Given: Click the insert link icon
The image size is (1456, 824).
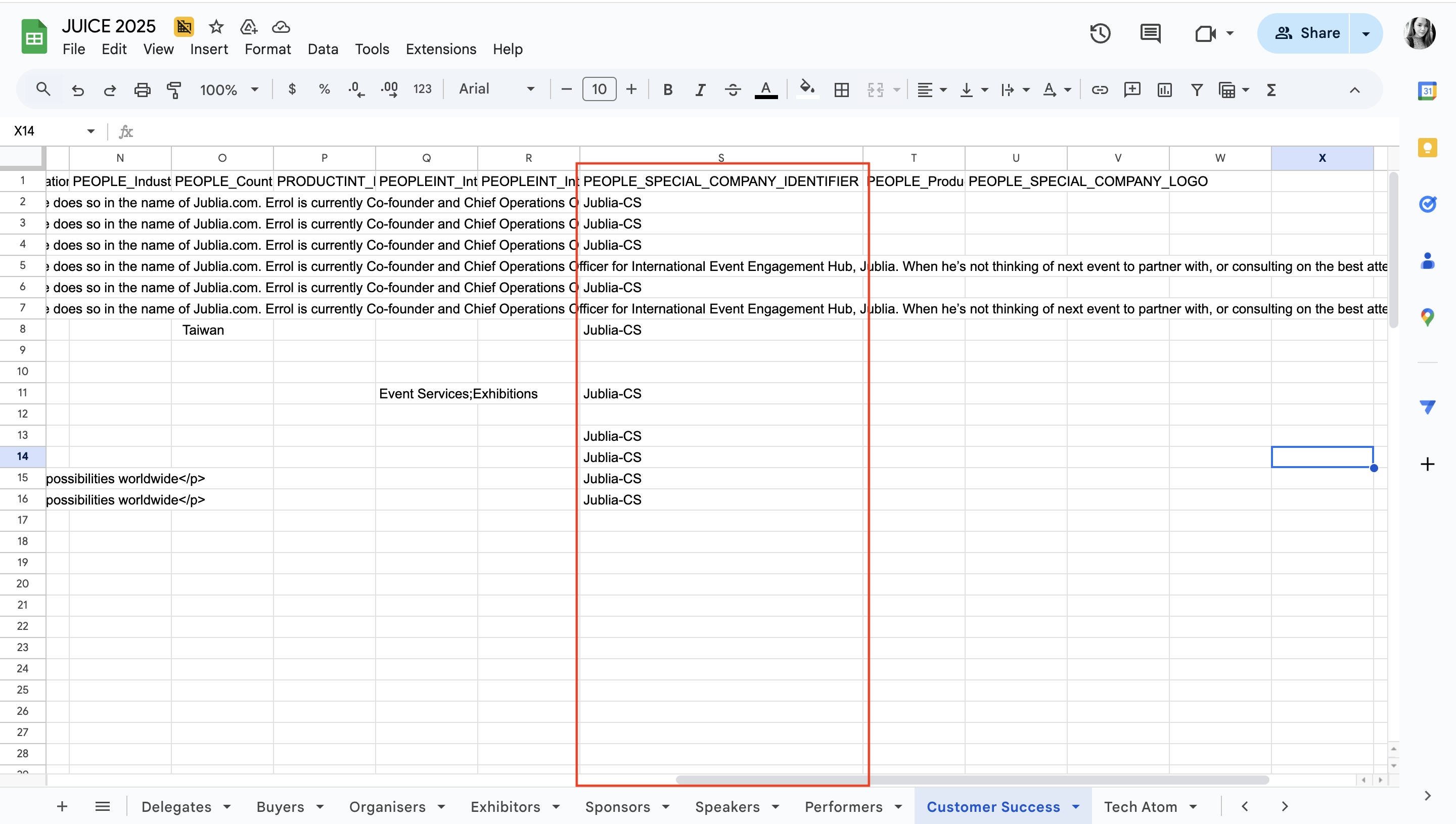Looking at the screenshot, I should pyautogui.click(x=1100, y=89).
